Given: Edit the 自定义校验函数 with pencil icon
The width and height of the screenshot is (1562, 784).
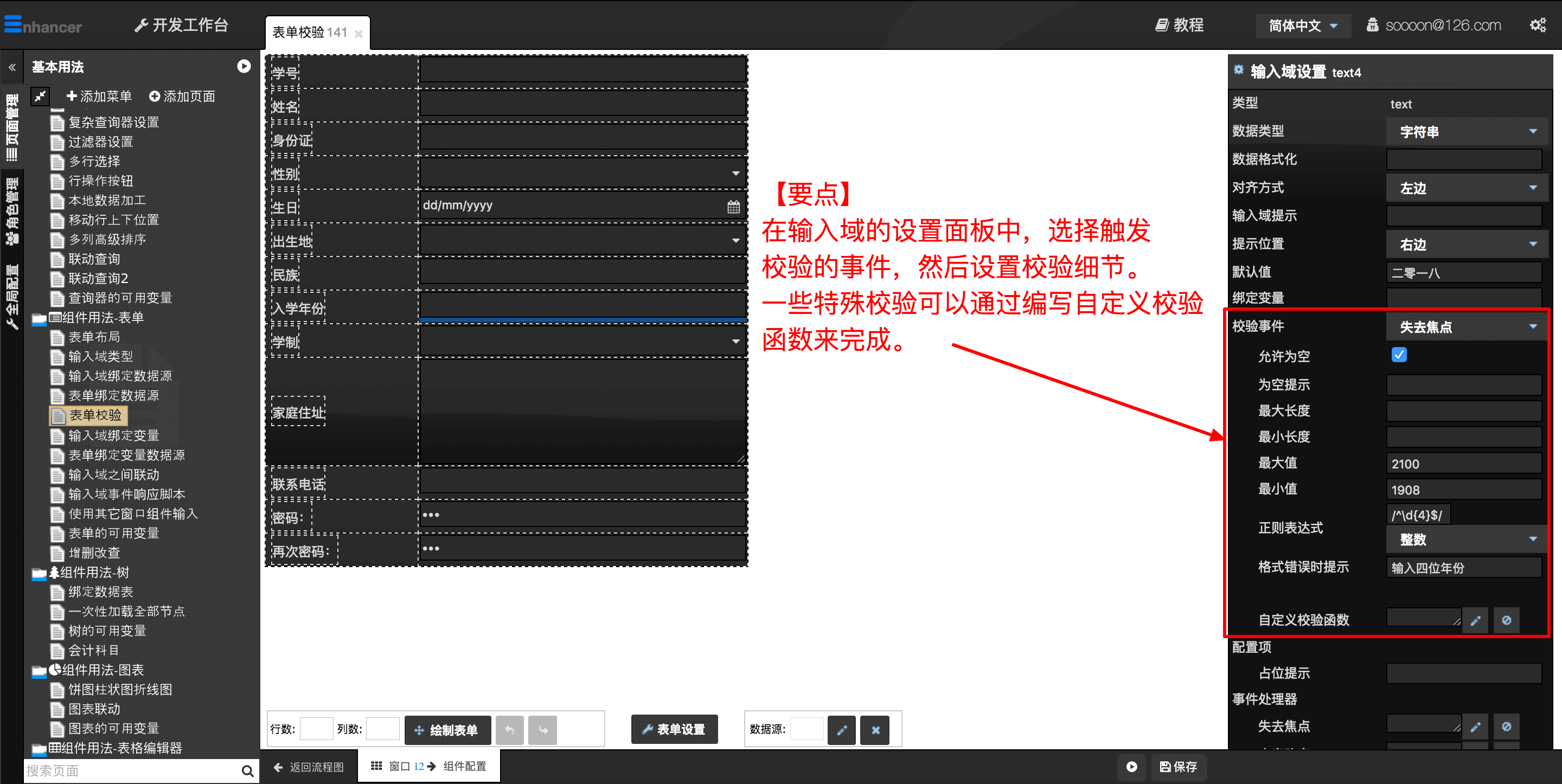Looking at the screenshot, I should pyautogui.click(x=1475, y=620).
